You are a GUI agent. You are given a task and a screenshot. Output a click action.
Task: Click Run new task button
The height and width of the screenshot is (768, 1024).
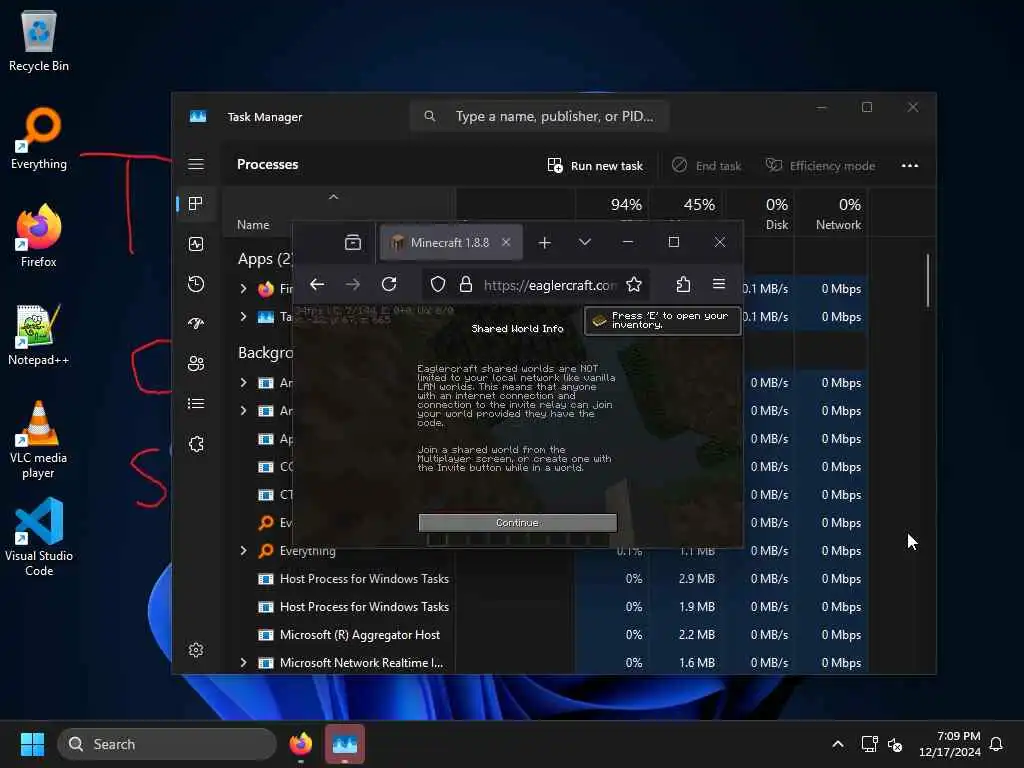[x=595, y=166]
